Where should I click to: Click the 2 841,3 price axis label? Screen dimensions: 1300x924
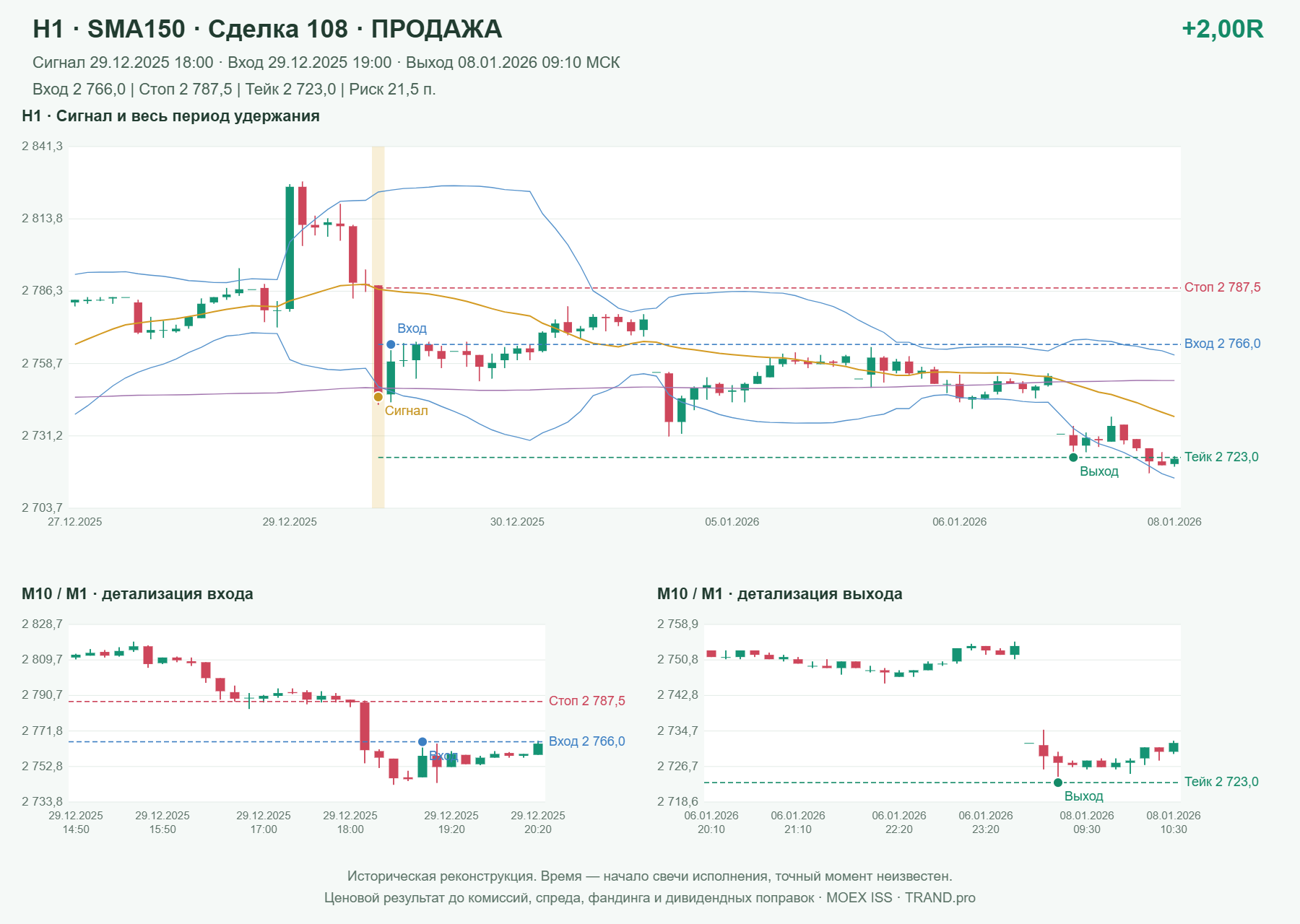(42, 147)
